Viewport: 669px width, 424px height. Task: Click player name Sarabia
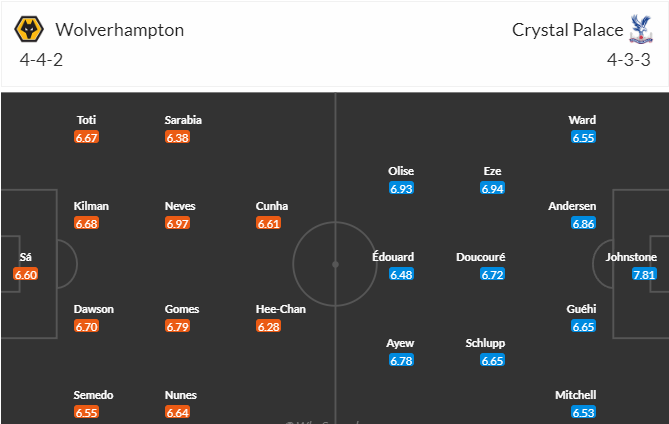click(x=183, y=120)
